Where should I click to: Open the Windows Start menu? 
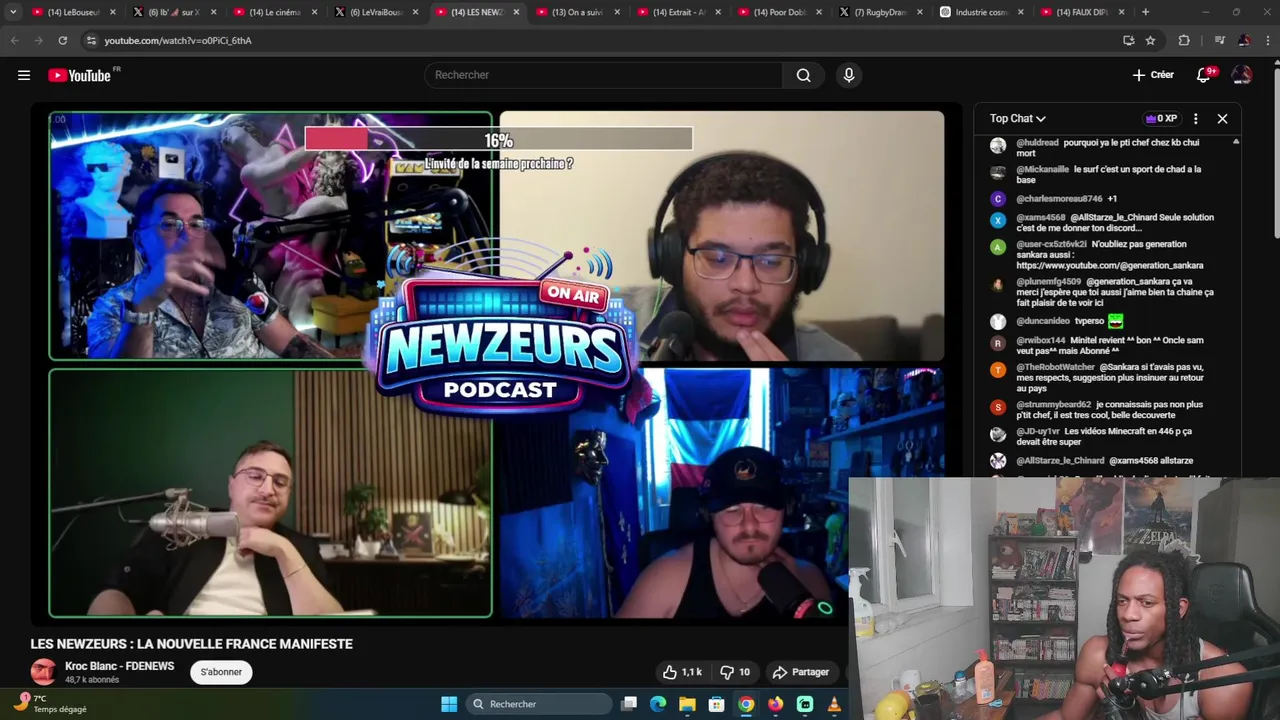pyautogui.click(x=449, y=704)
